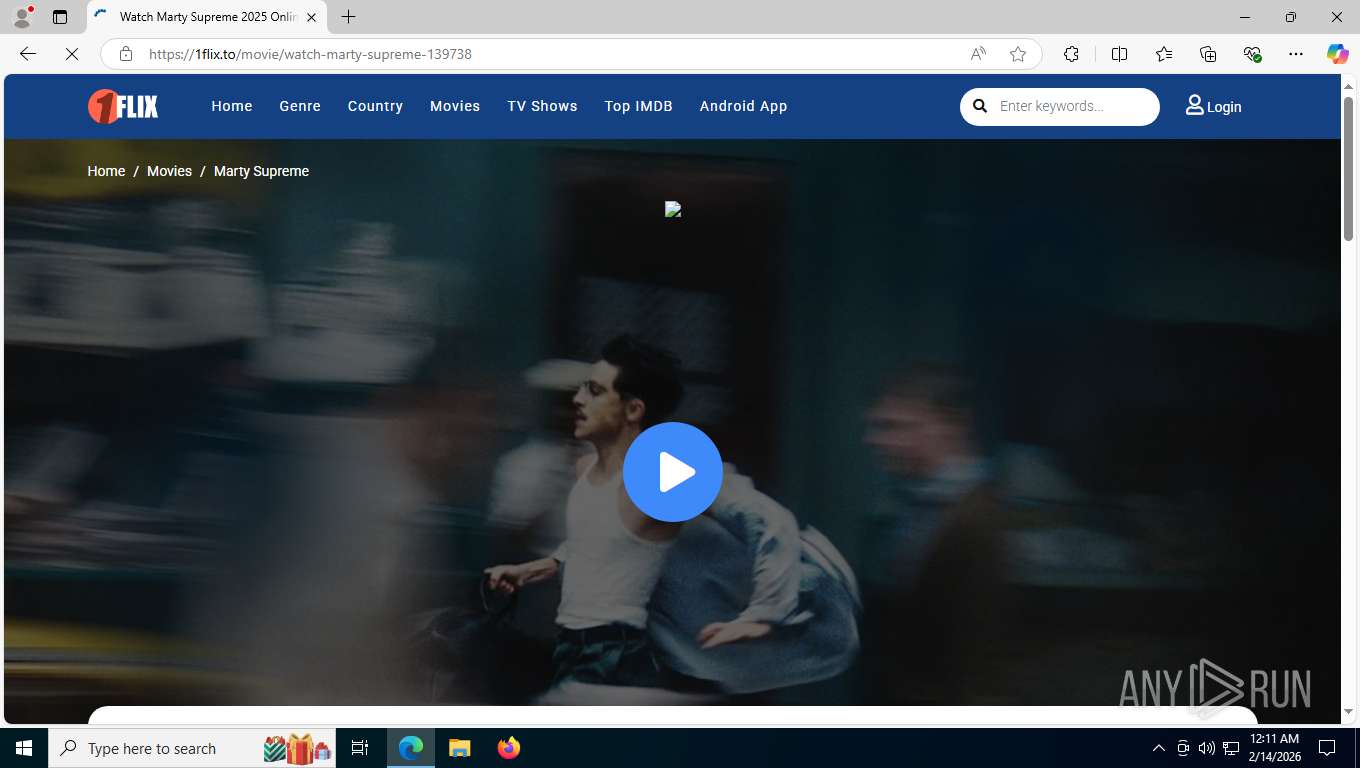
Task: Click the Marty Supreme breadcrumb
Action: click(261, 171)
